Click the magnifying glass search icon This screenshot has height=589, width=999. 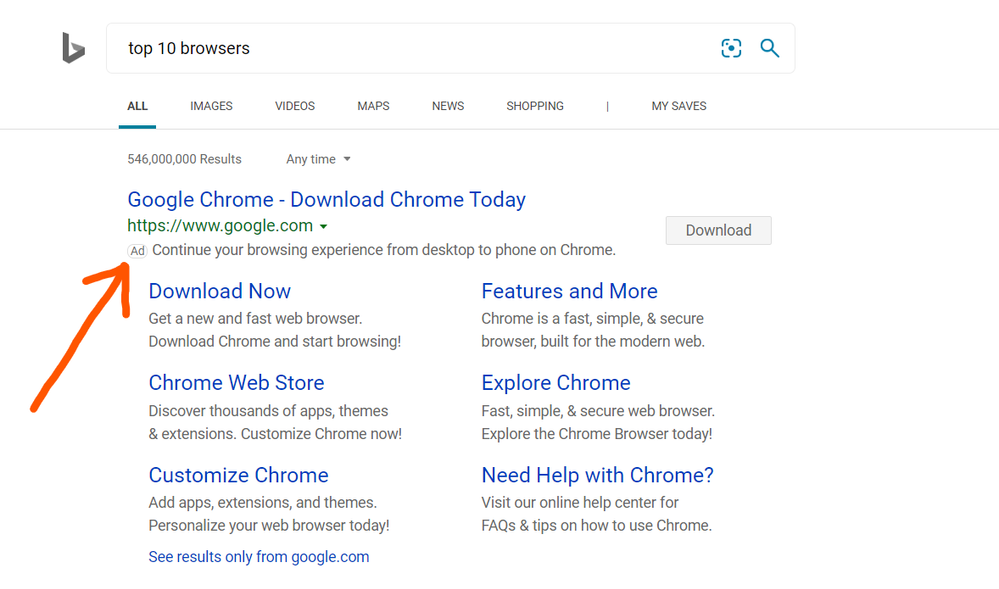click(770, 48)
